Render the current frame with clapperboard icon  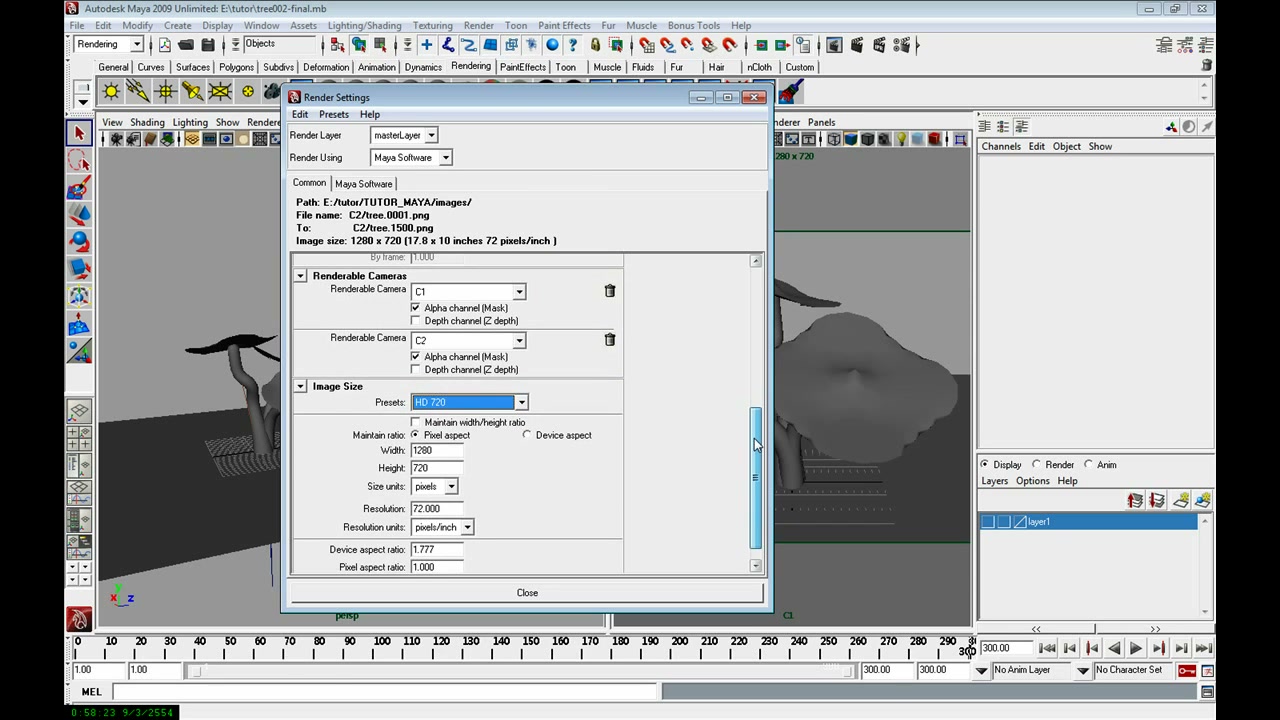click(x=857, y=45)
